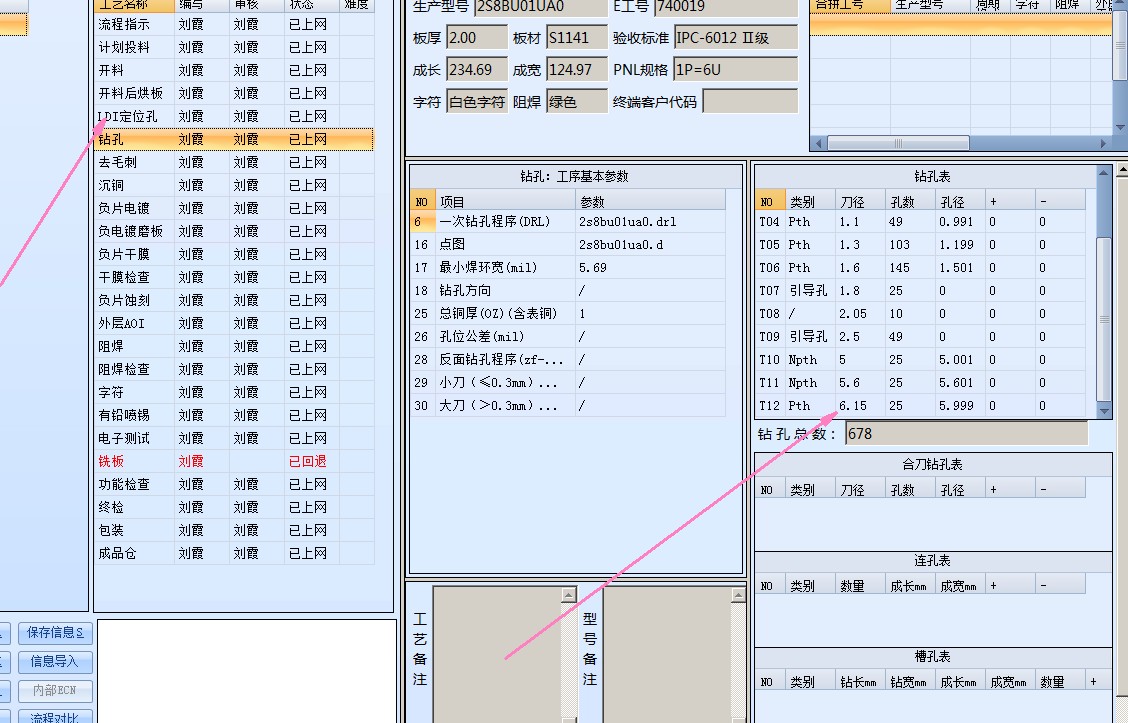Select the 开料后烘板 process row
Screen dimensions: 1128x723
click(234, 94)
